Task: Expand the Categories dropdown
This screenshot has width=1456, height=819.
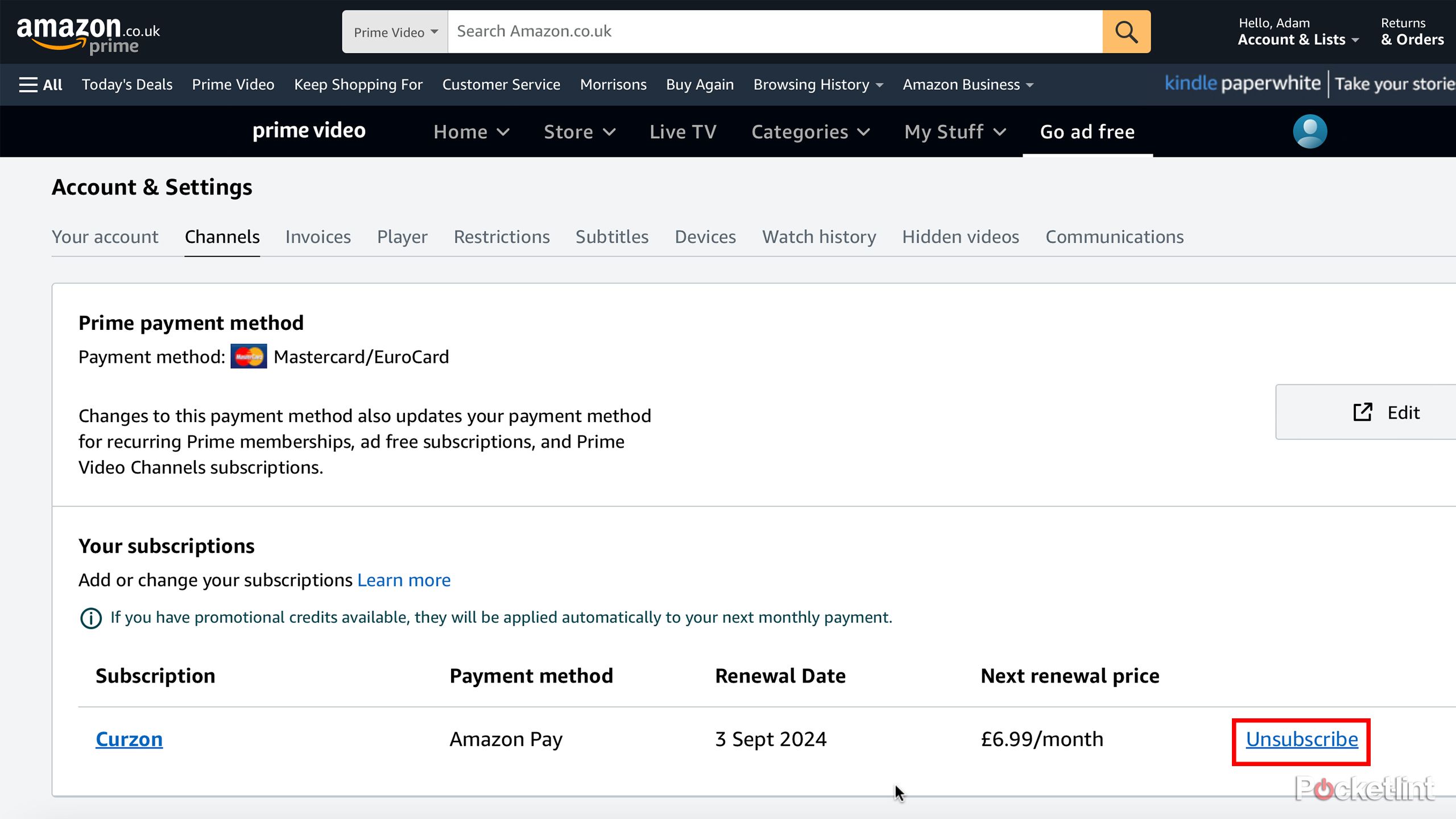Action: coord(810,132)
